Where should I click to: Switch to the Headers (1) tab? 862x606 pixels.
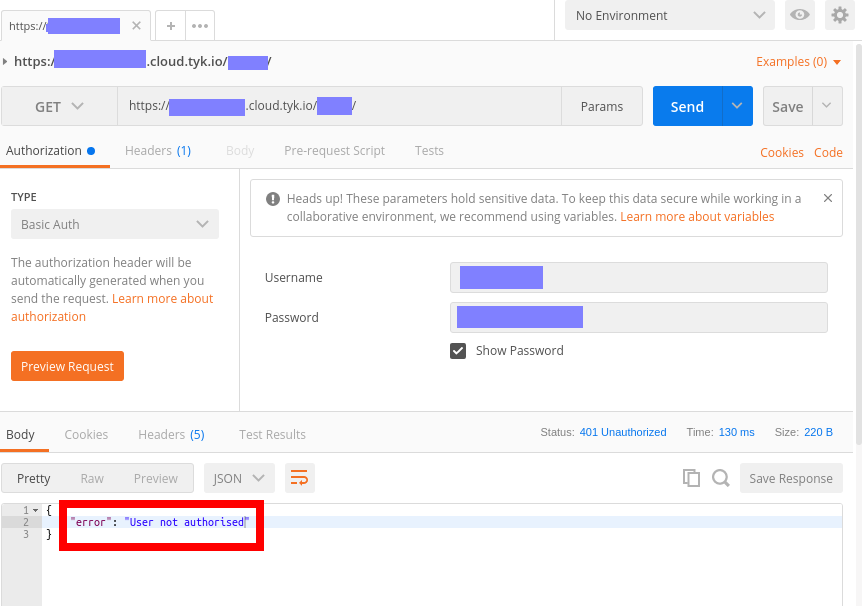(x=157, y=150)
